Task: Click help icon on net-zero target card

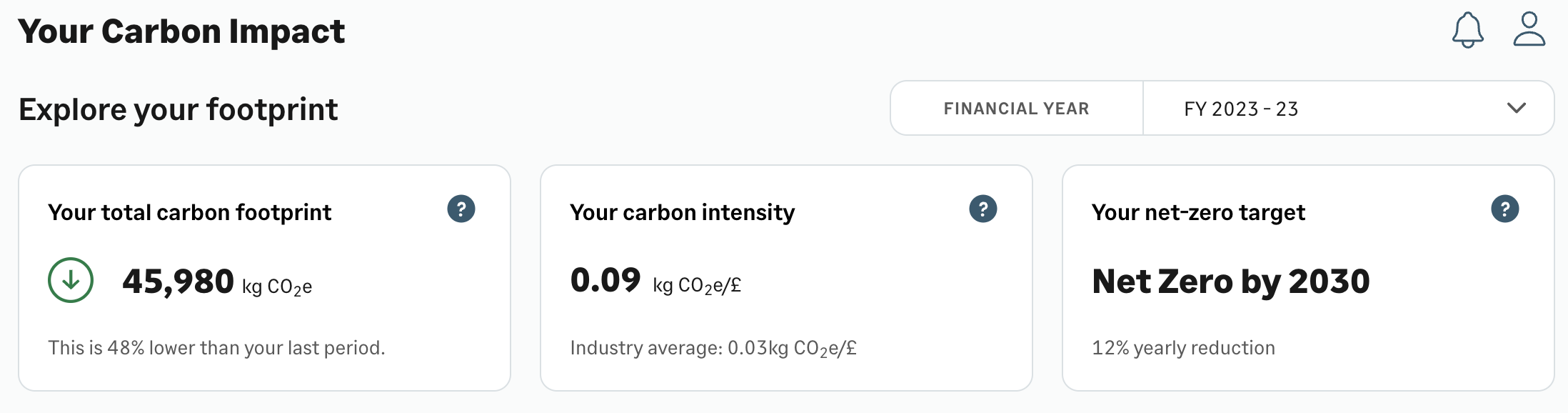Action: tap(1505, 209)
